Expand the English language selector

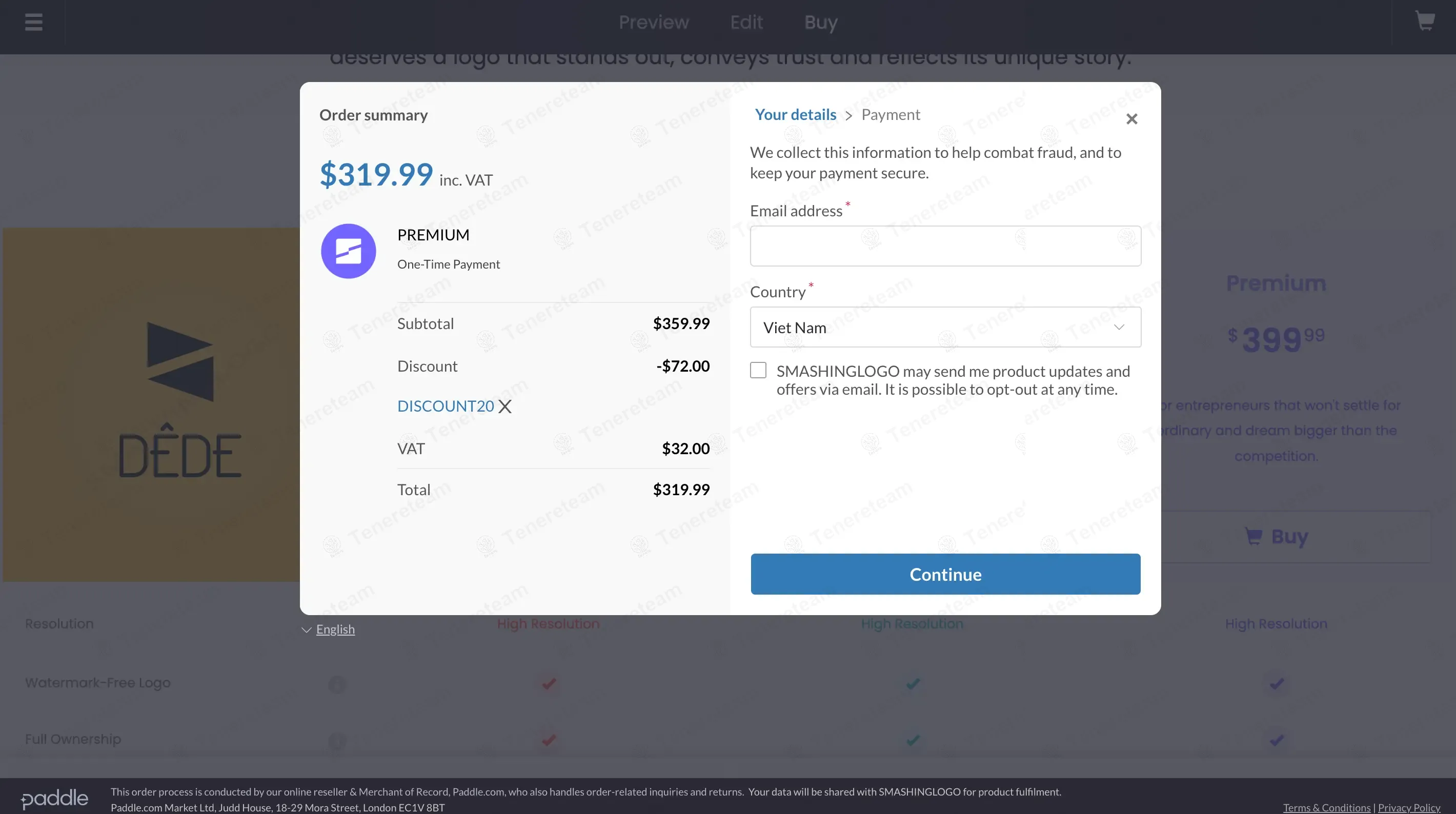point(329,629)
